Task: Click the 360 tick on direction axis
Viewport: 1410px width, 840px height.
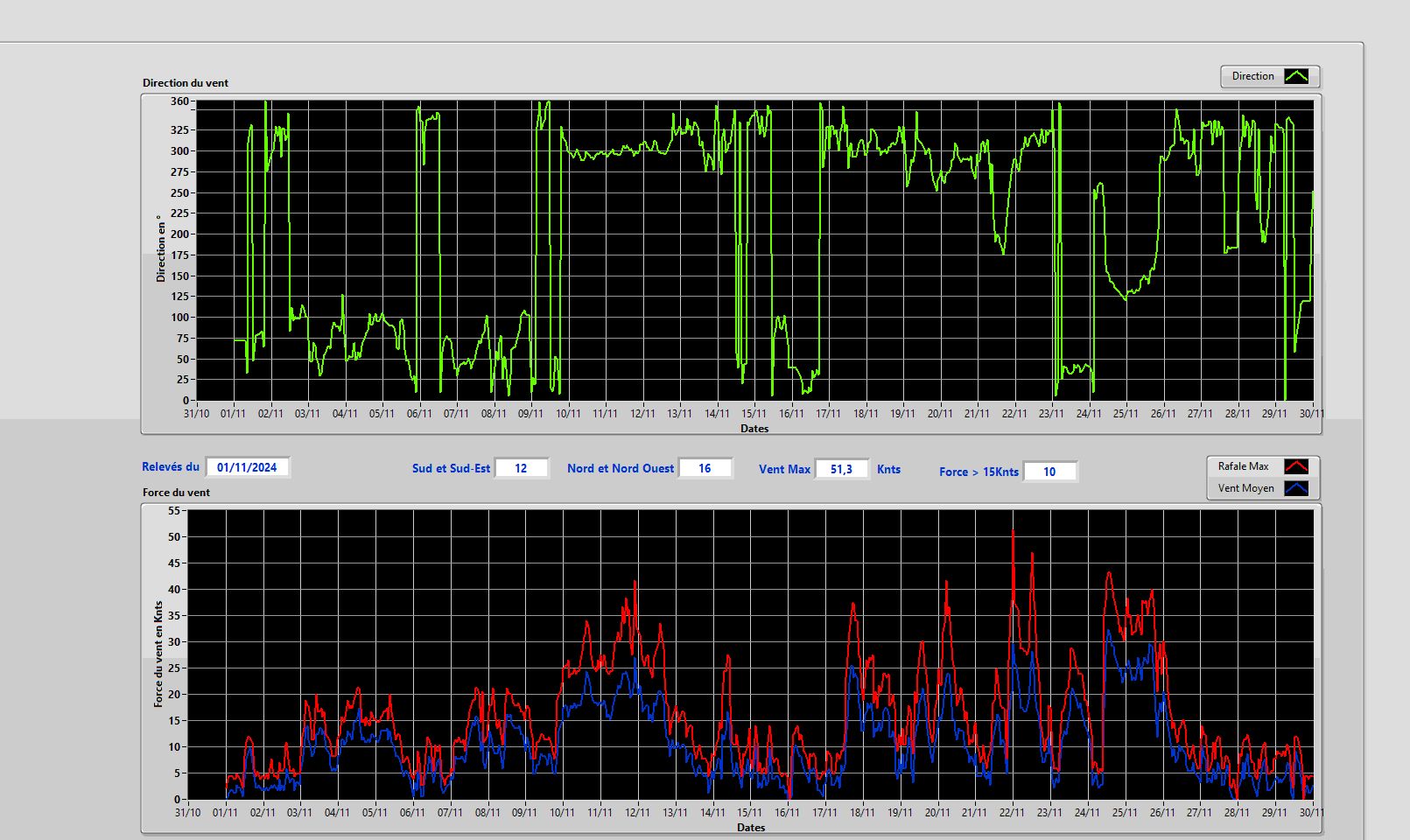Action: click(179, 101)
